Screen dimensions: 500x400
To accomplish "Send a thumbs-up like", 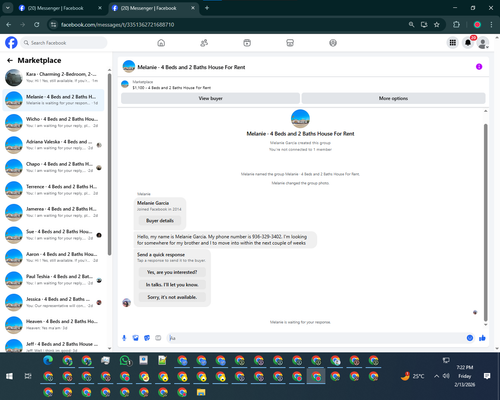I will pos(482,338).
